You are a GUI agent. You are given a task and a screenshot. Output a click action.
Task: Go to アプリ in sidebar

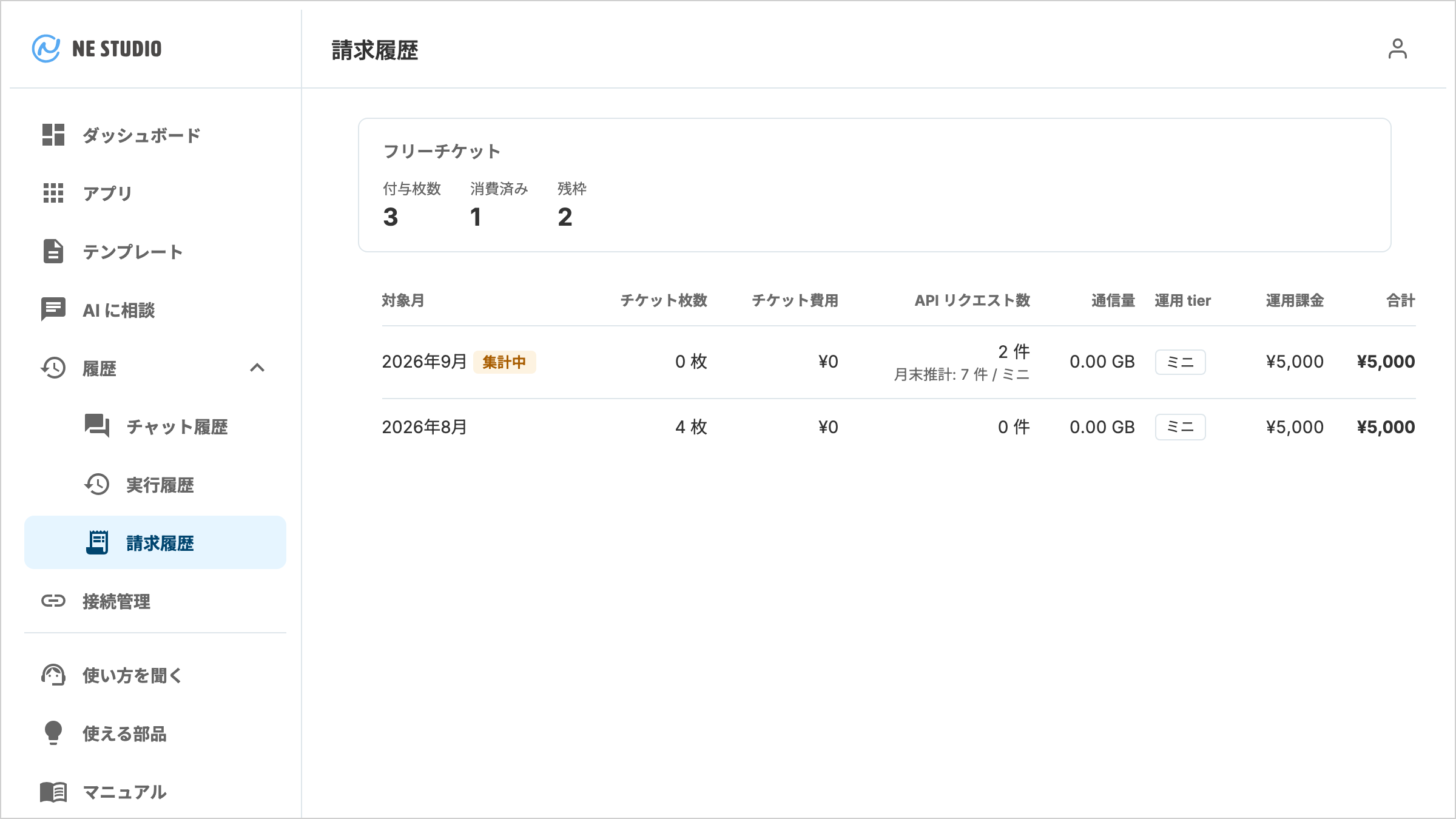(155, 193)
